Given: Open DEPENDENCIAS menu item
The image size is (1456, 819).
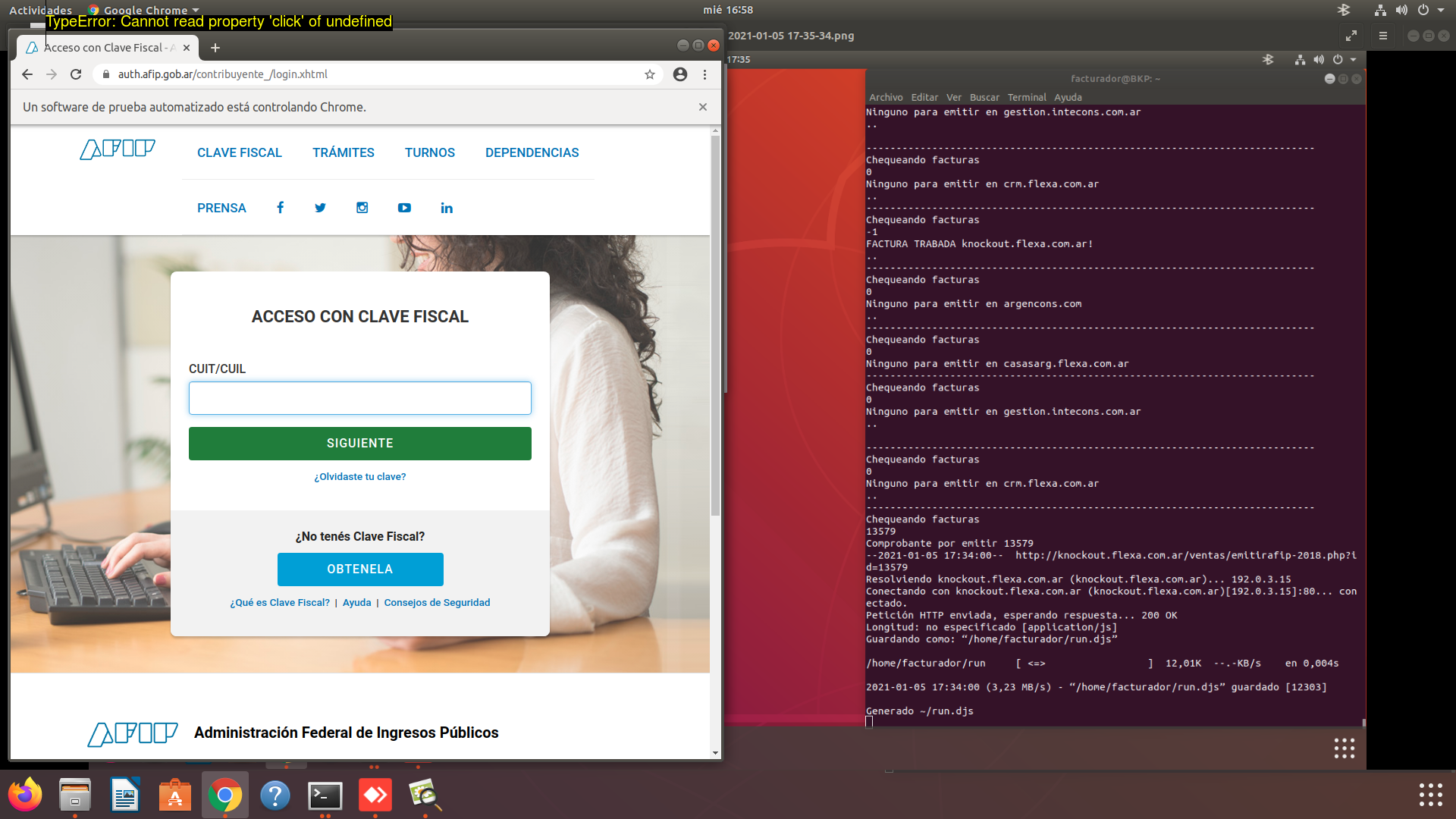Looking at the screenshot, I should point(532,152).
